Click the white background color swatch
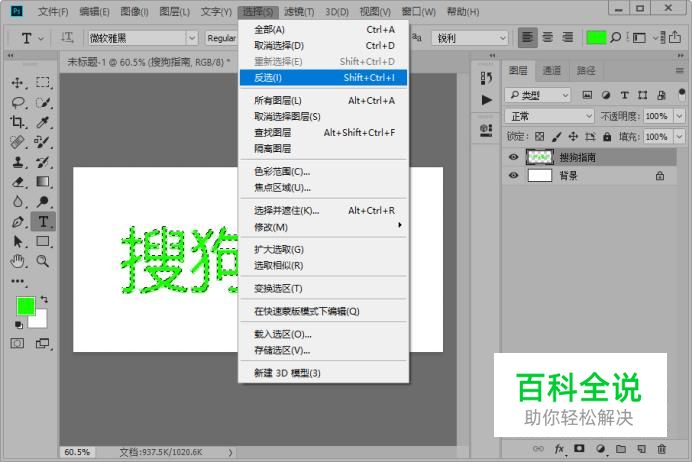 point(41,322)
